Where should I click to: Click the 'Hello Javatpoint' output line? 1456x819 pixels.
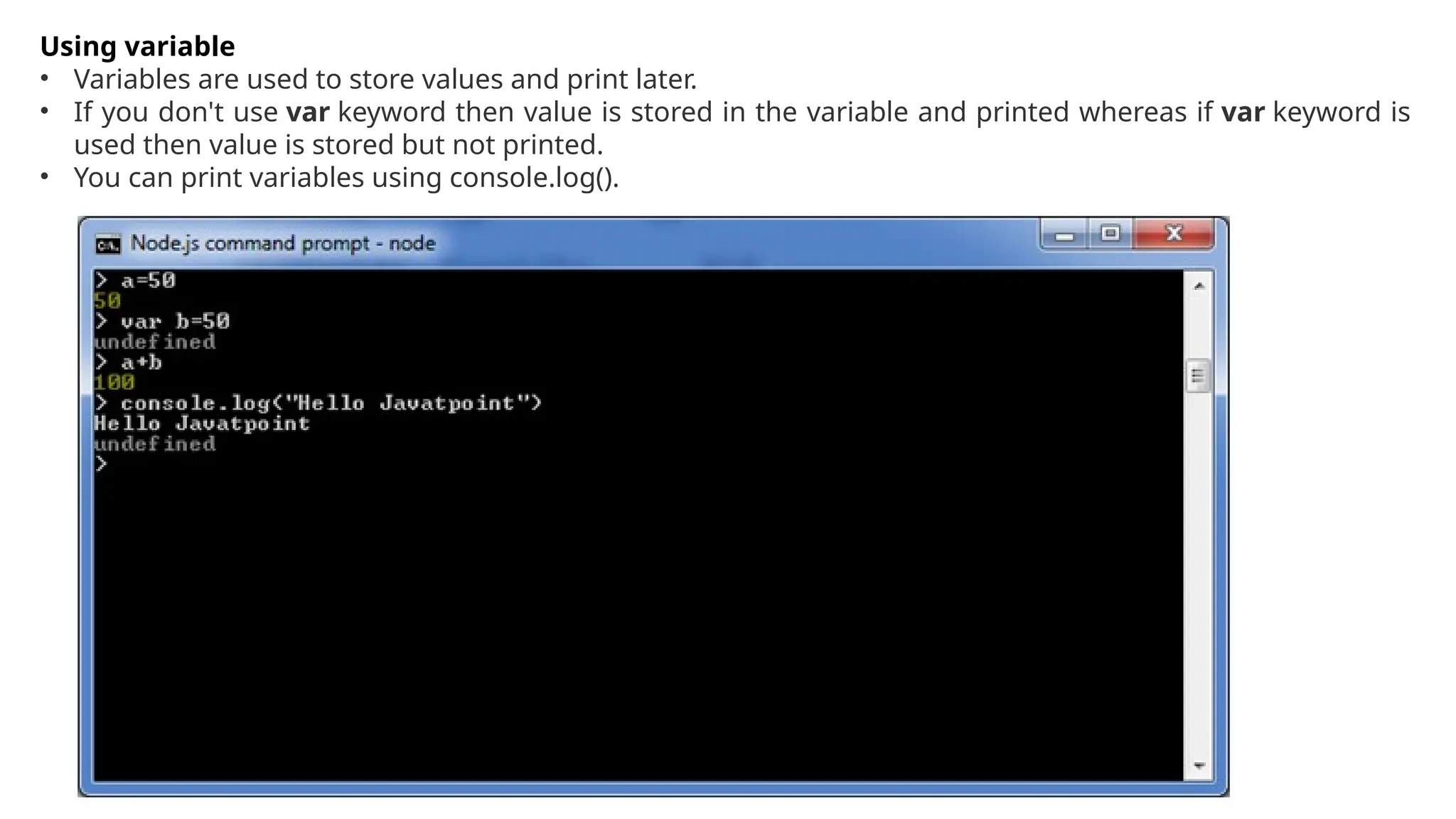202,424
